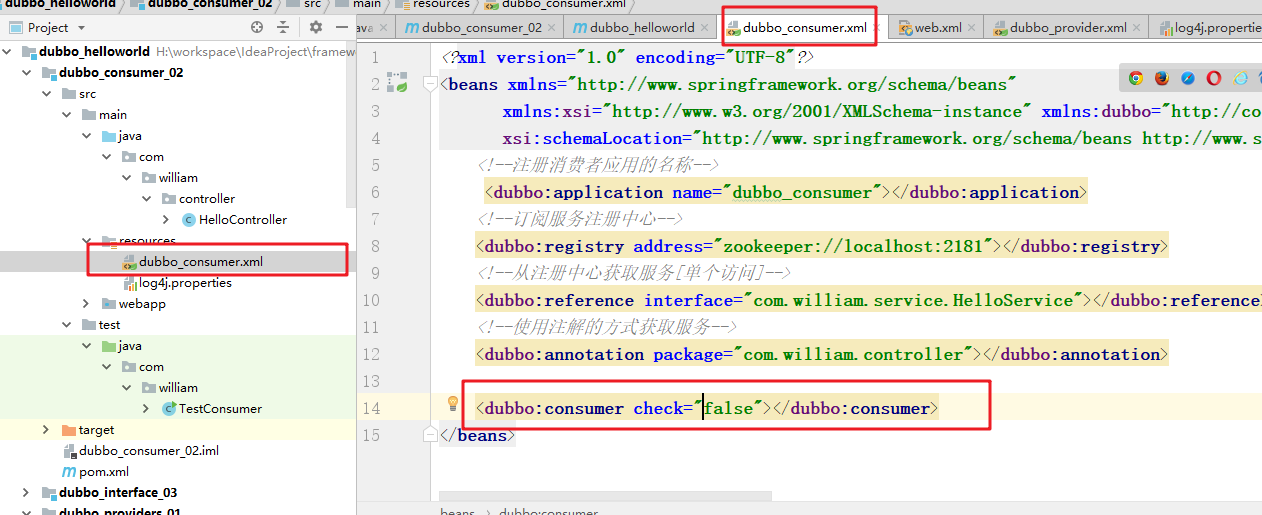
Task: Click the closing </beans> tag on line 15
Action: [x=477, y=436]
